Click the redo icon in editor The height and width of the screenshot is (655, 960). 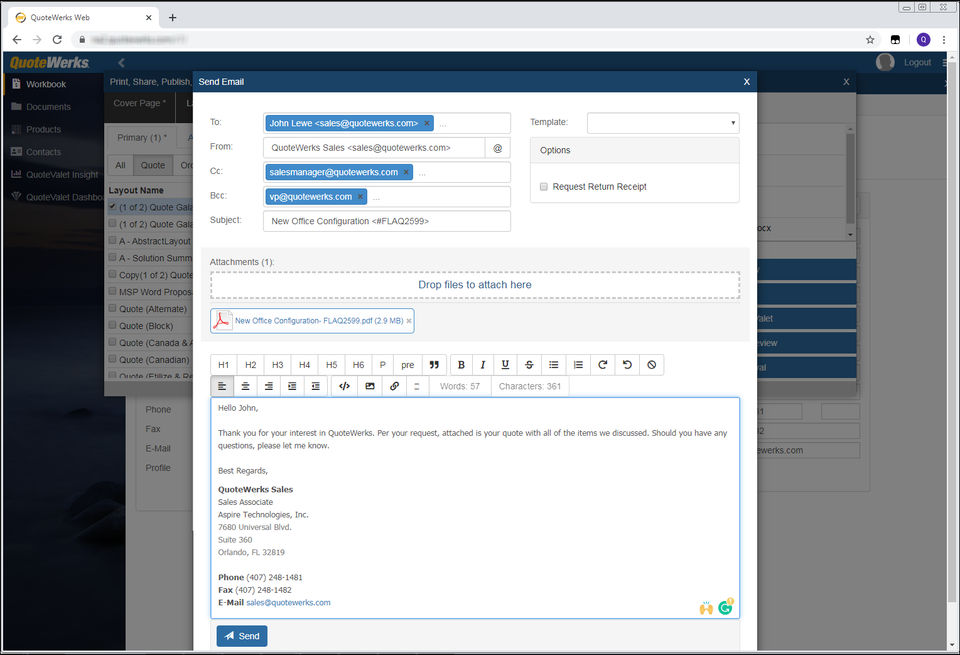pyautogui.click(x=602, y=365)
